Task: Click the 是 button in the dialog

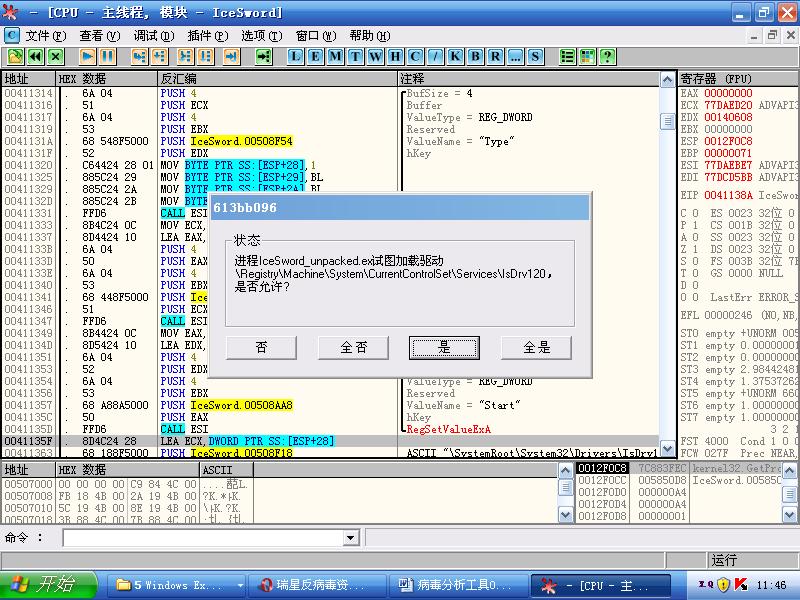Action: coord(444,347)
